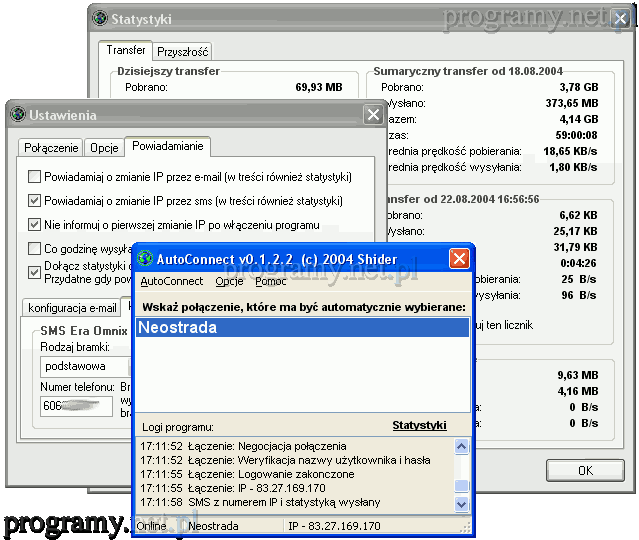The image size is (639, 540).
Task: Uncheck 'Nie informuj o pierwszej zmianie IP'
Action: click(x=36, y=225)
